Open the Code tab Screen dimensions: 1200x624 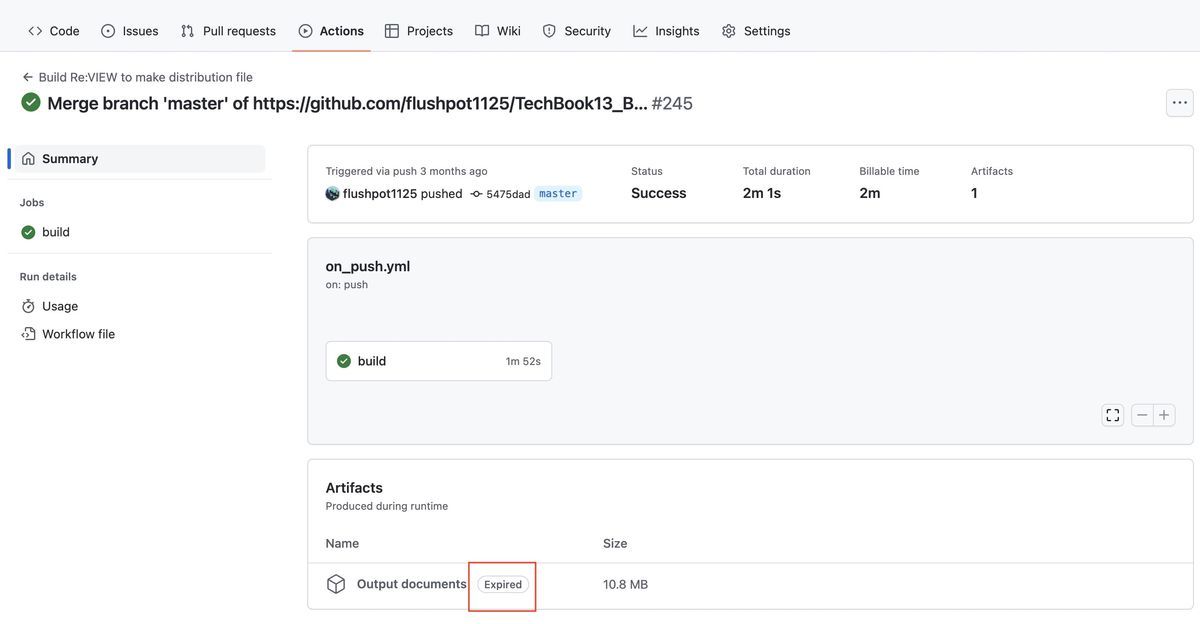click(x=54, y=31)
